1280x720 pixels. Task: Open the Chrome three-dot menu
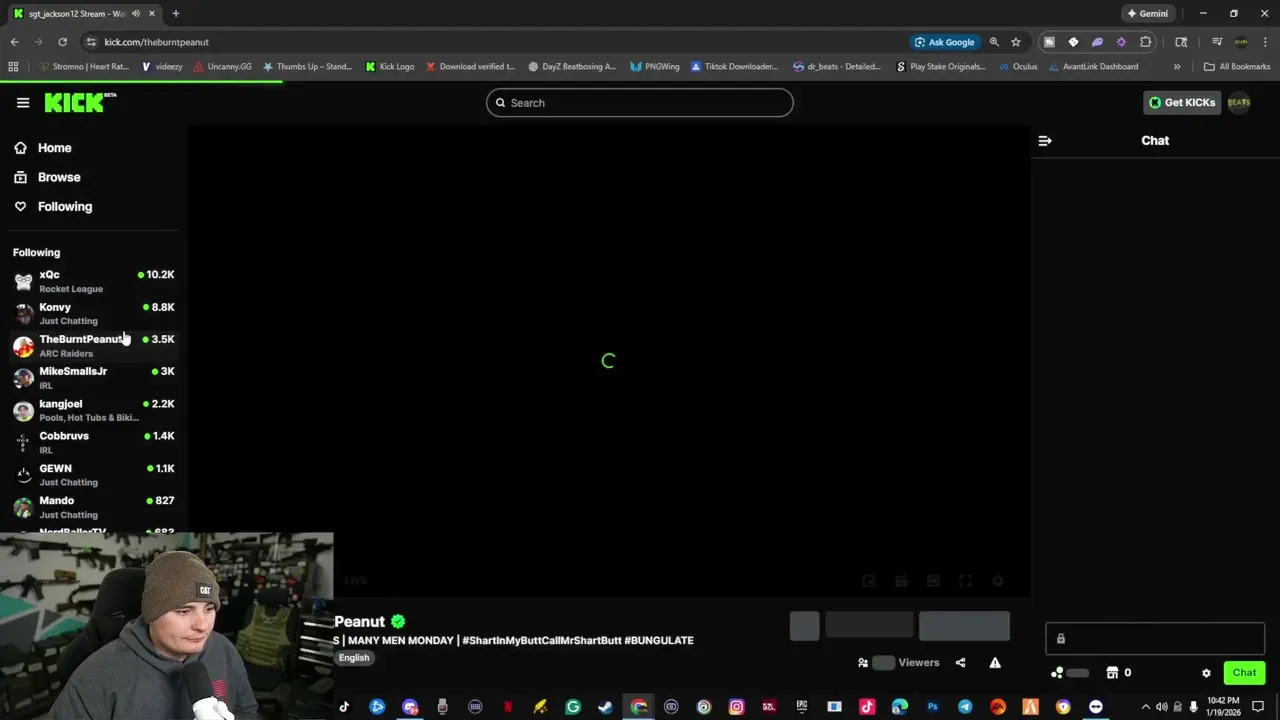1265,42
